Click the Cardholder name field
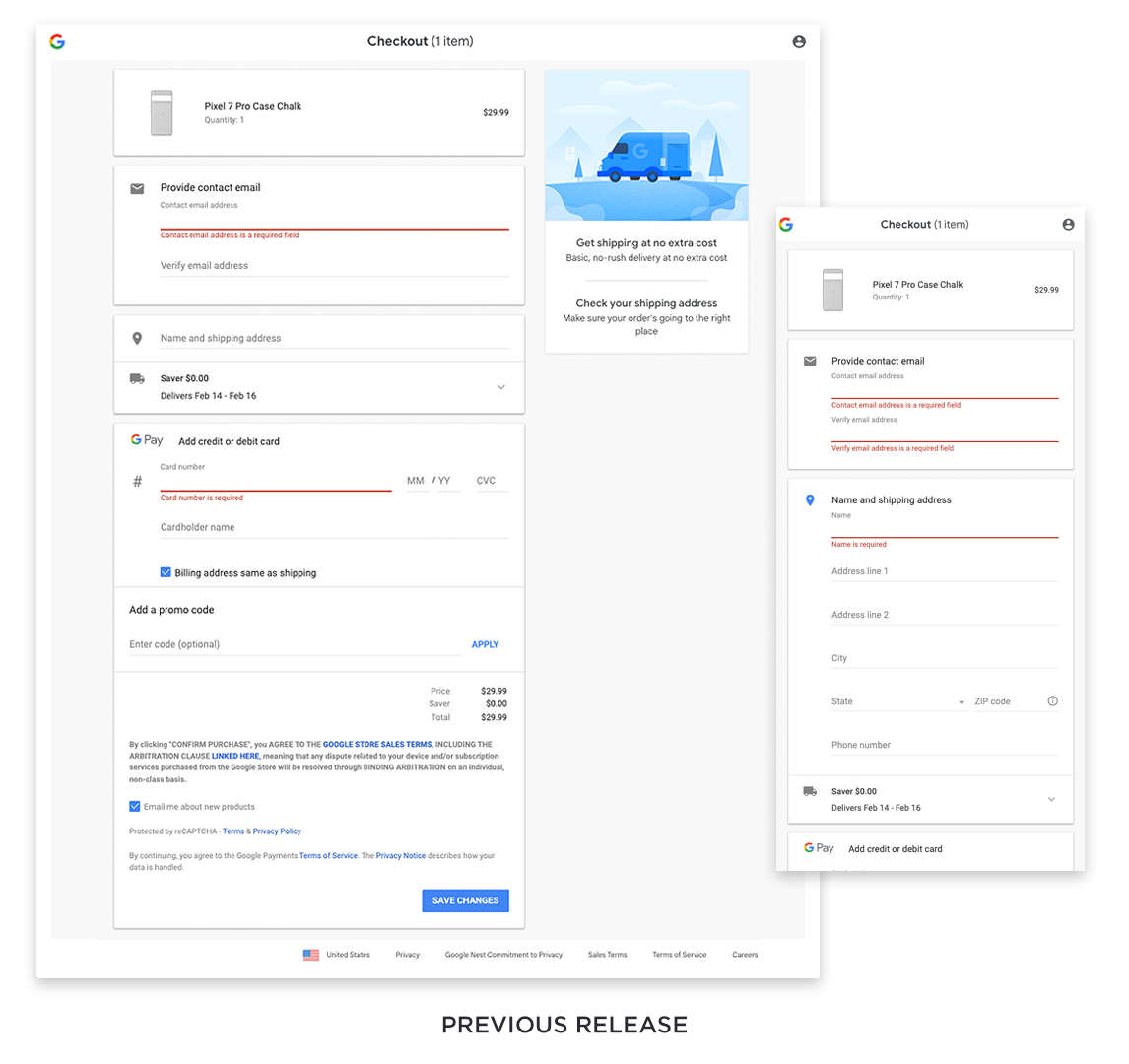This screenshot has height=1064, width=1129. (x=334, y=528)
